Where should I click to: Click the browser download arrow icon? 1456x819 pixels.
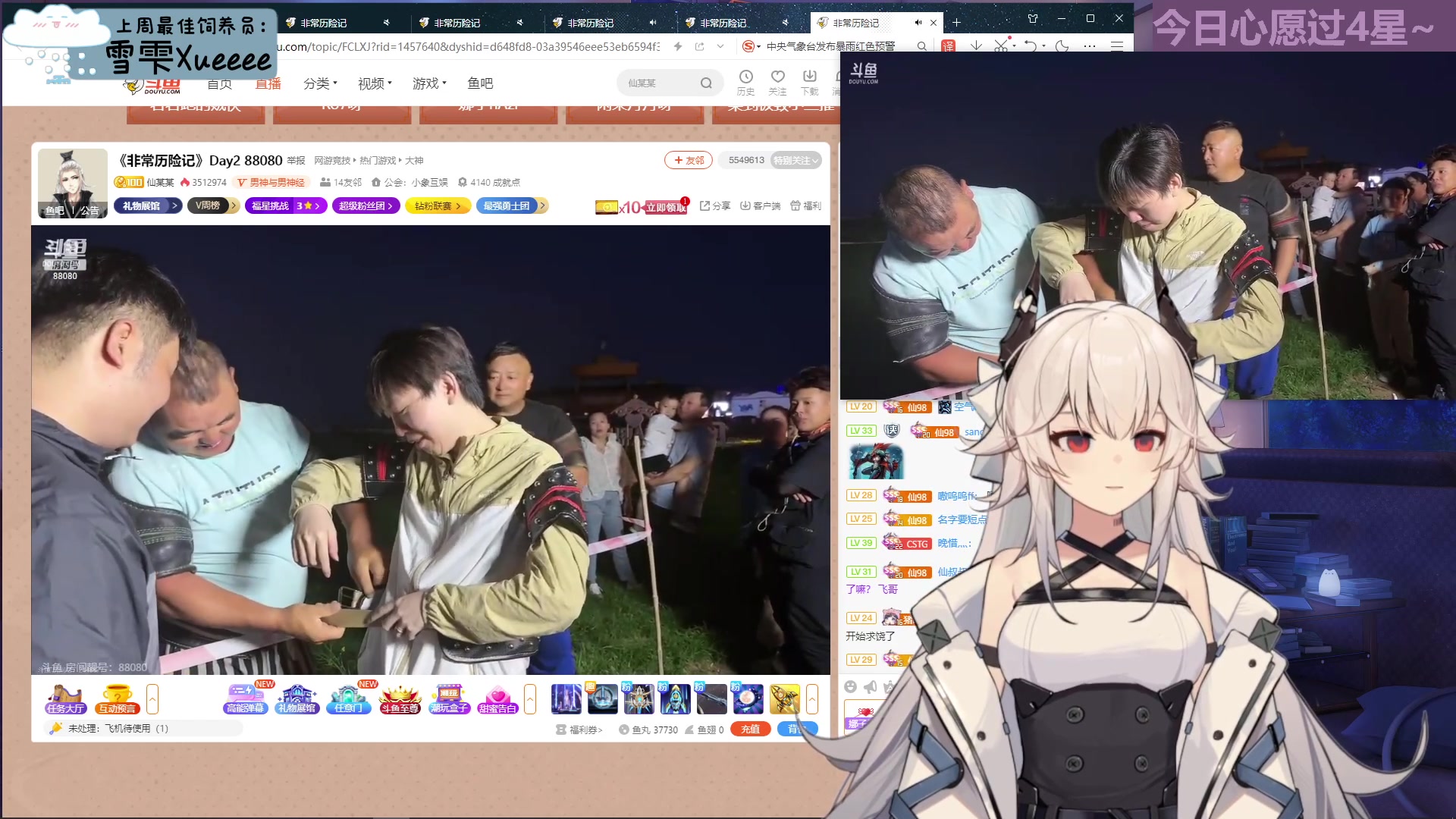(x=976, y=46)
